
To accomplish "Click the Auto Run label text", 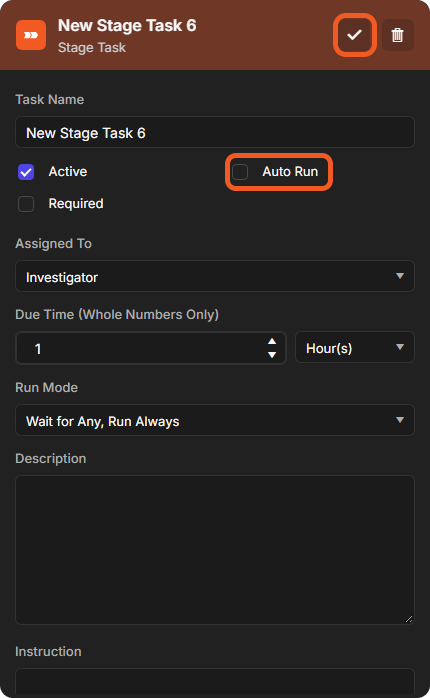I will point(290,171).
